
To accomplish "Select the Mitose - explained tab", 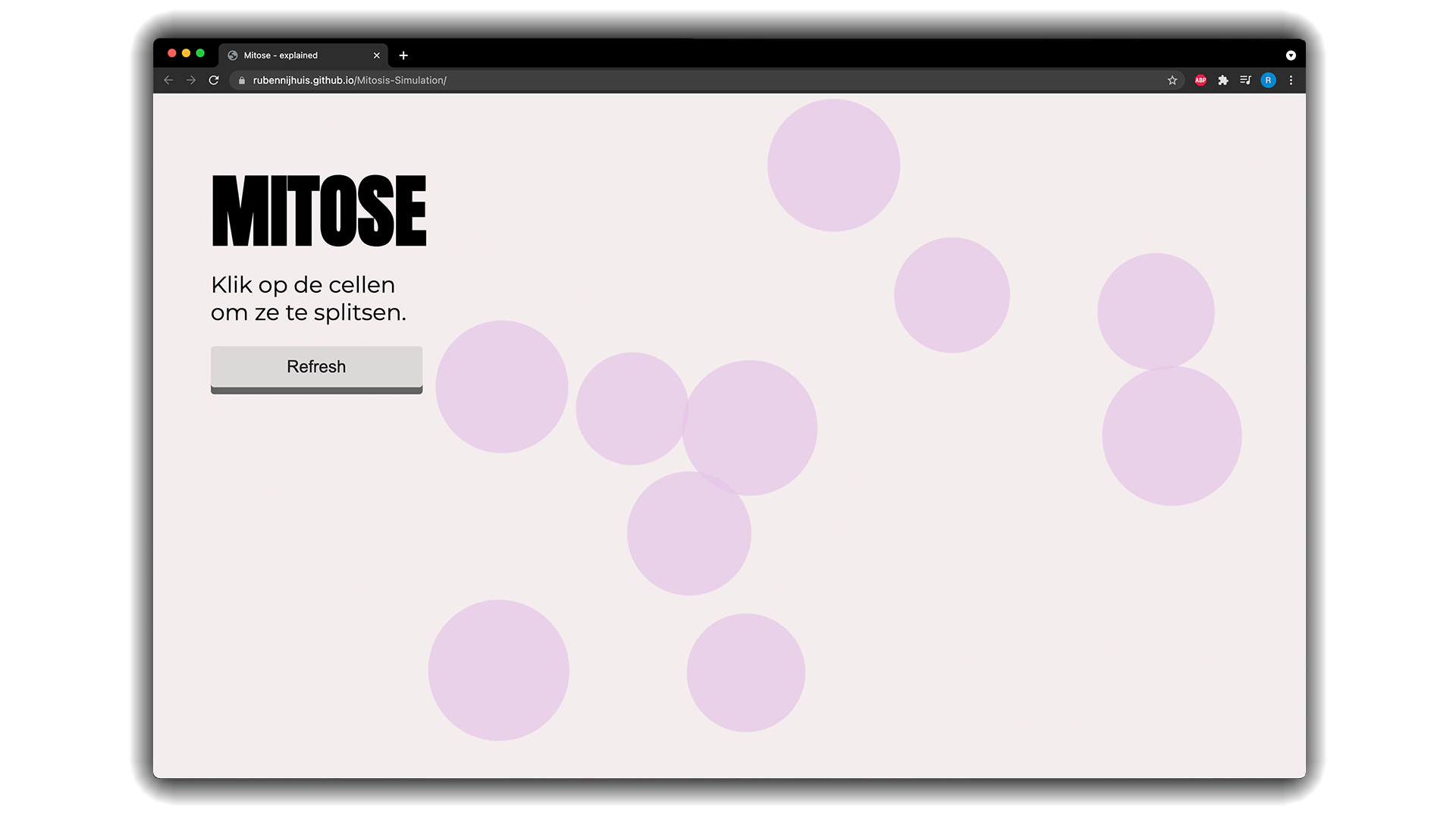I will point(288,55).
